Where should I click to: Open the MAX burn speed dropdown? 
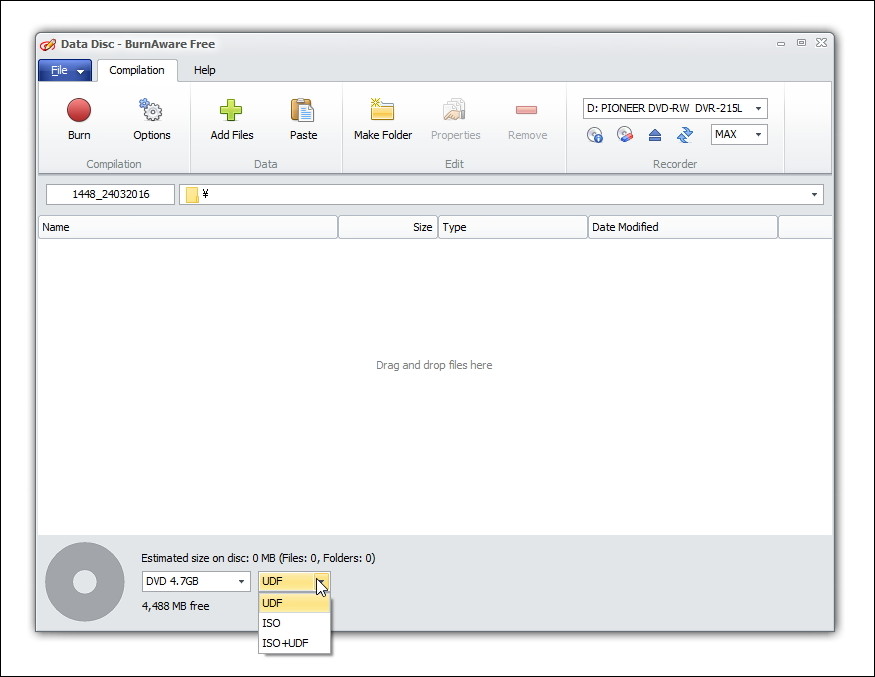pos(758,135)
